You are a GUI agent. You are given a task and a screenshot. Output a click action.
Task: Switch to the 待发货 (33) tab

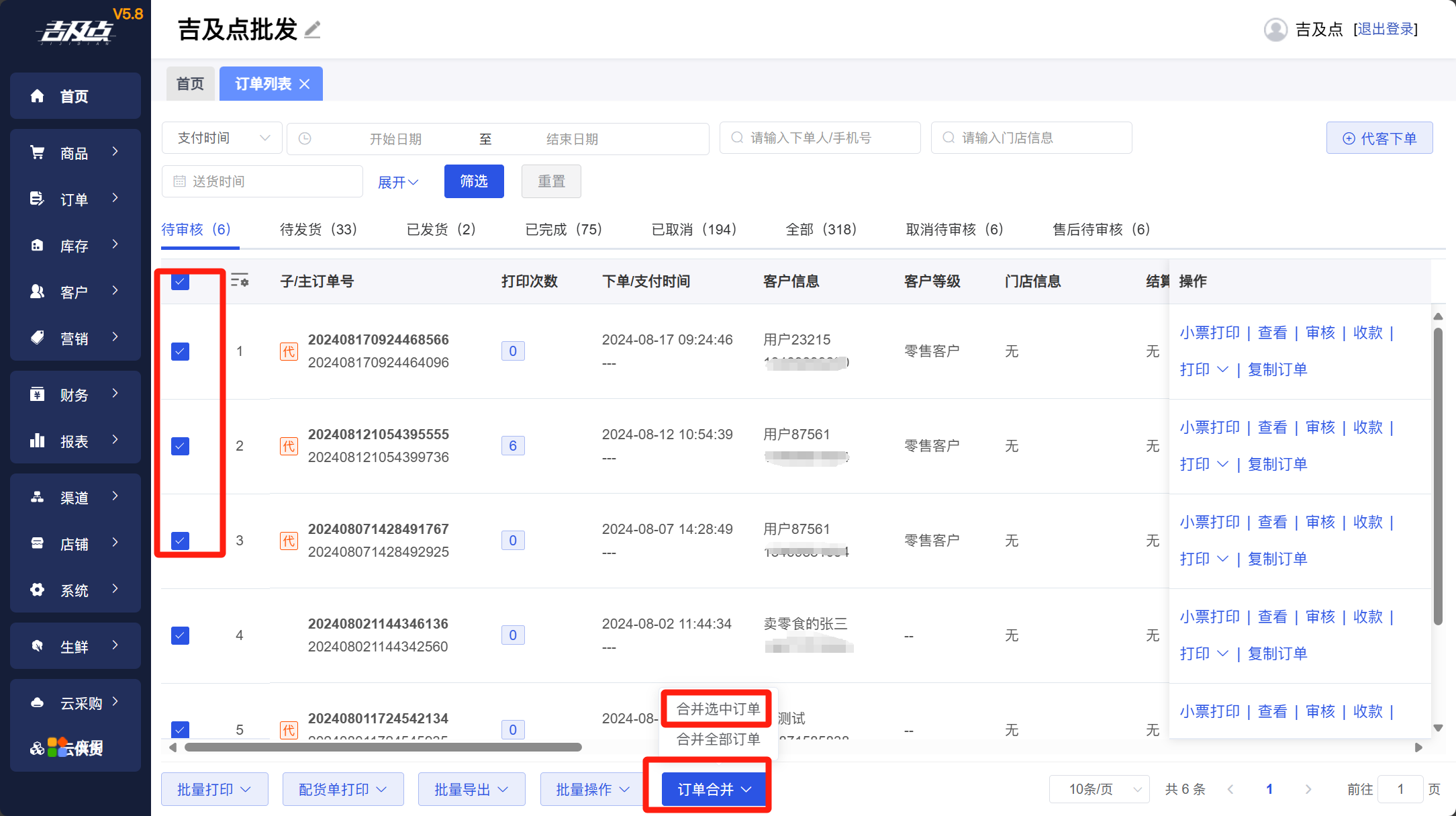318,230
